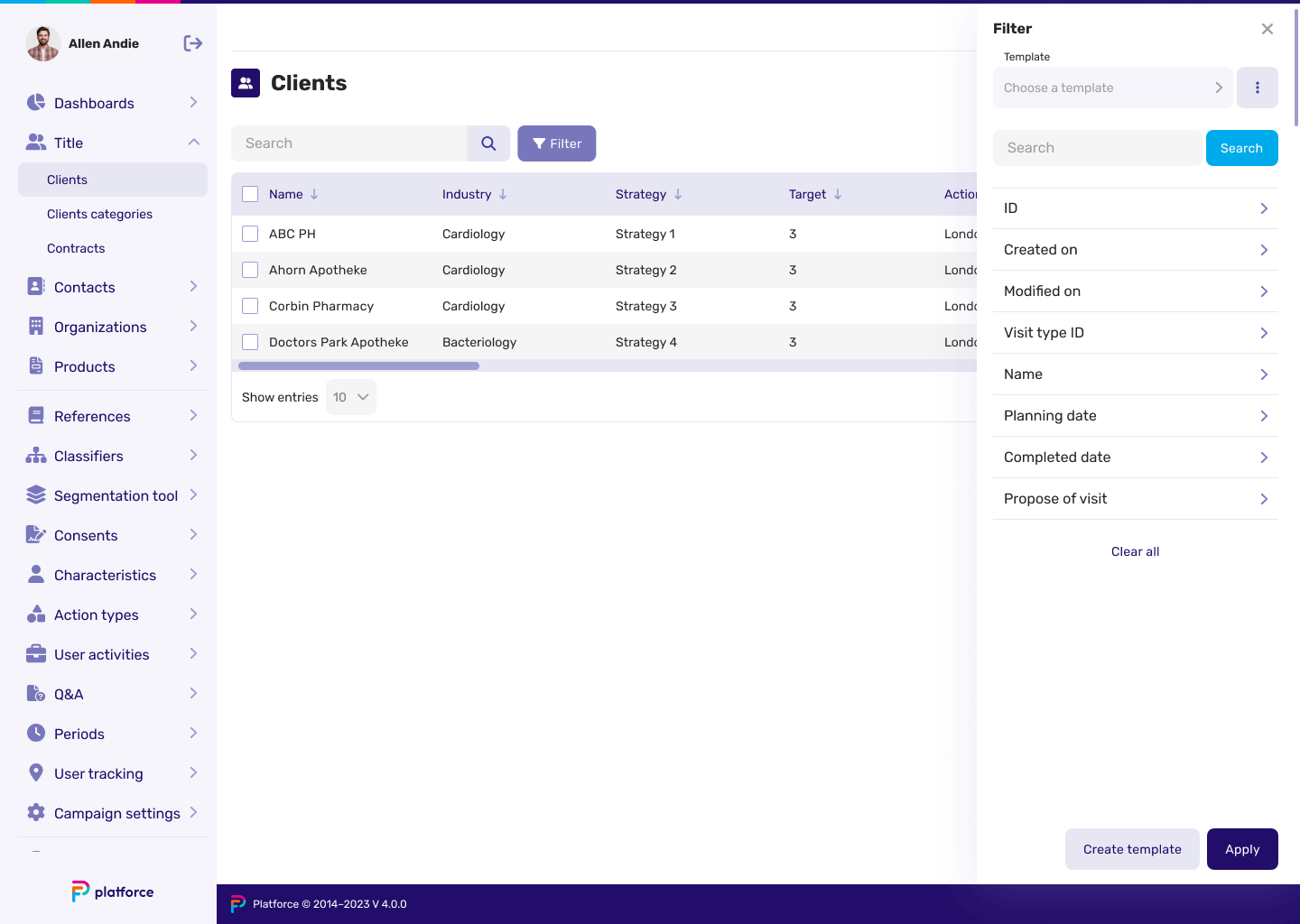This screenshot has height=924, width=1300.
Task: Click the magnifier search icon button
Action: tap(488, 143)
